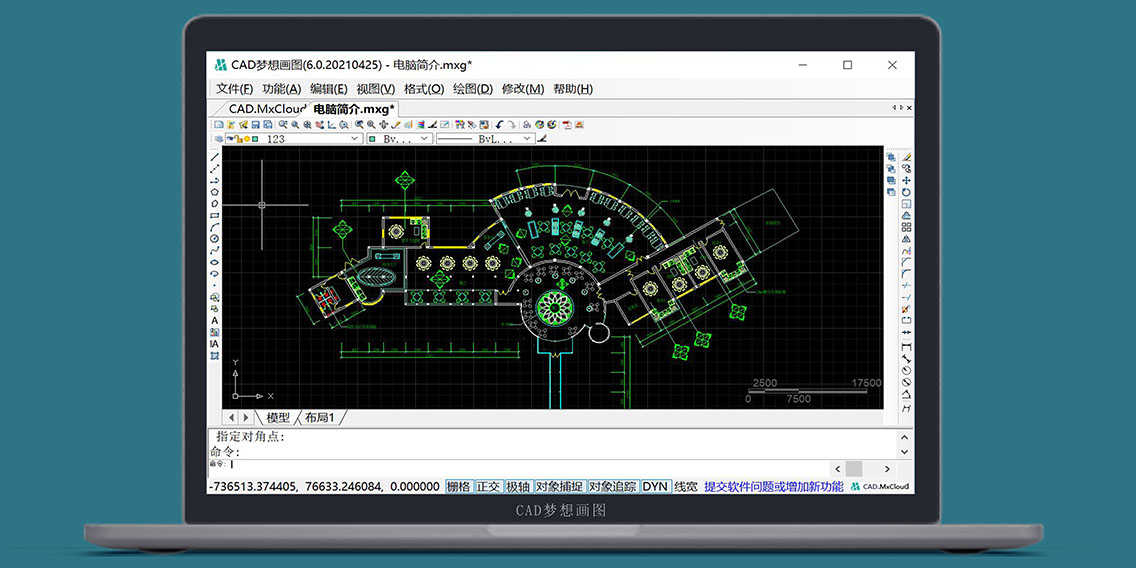
Task: Select the Circle drawing tool
Action: point(215,239)
